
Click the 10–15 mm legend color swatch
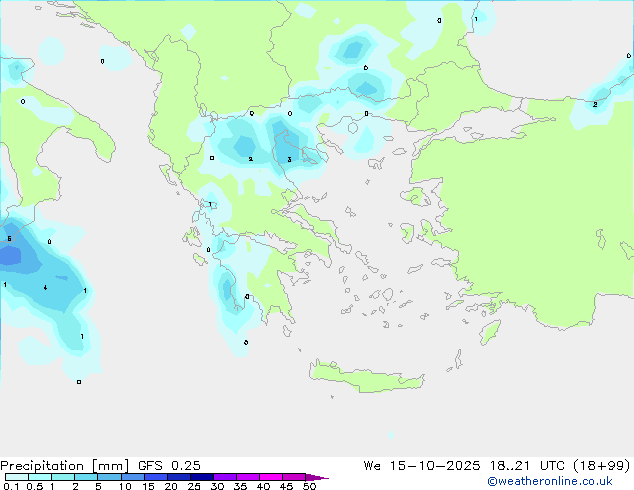pos(132,477)
